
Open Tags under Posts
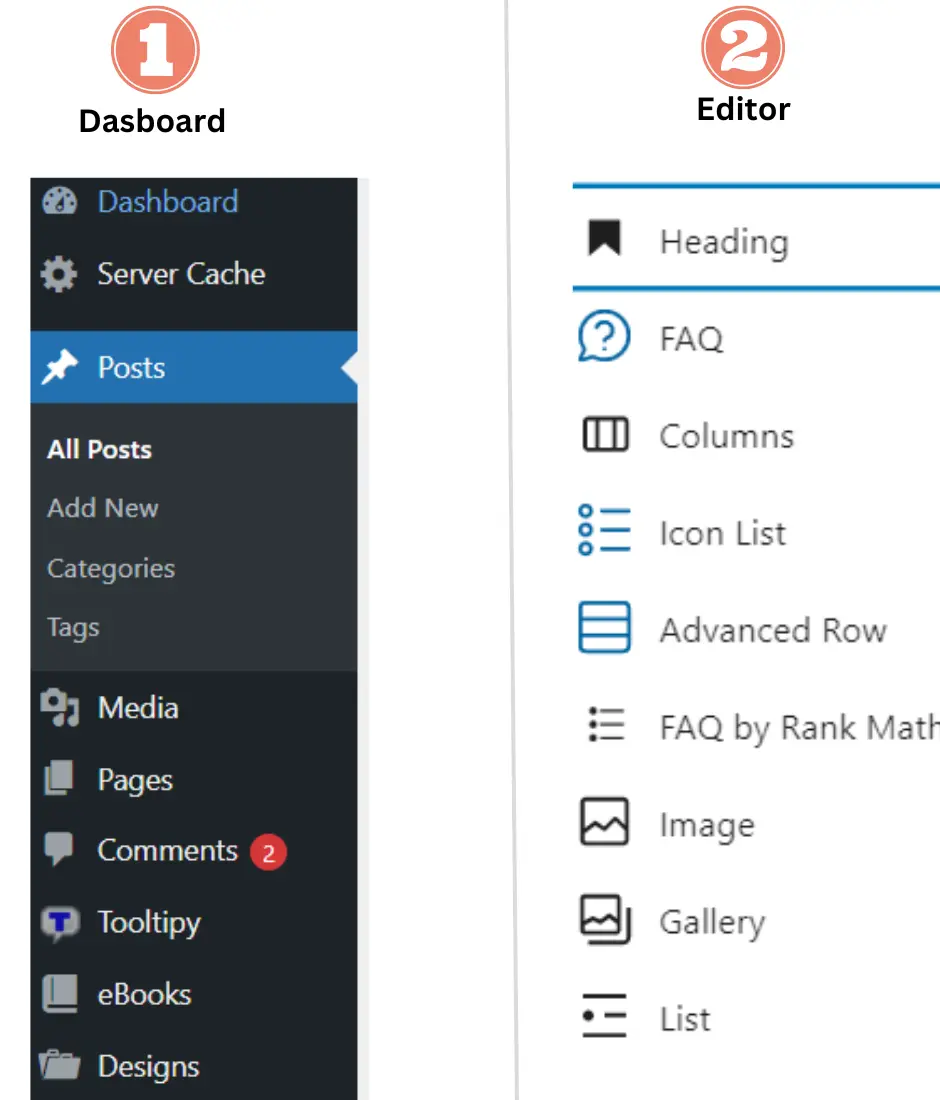pyautogui.click(x=73, y=628)
